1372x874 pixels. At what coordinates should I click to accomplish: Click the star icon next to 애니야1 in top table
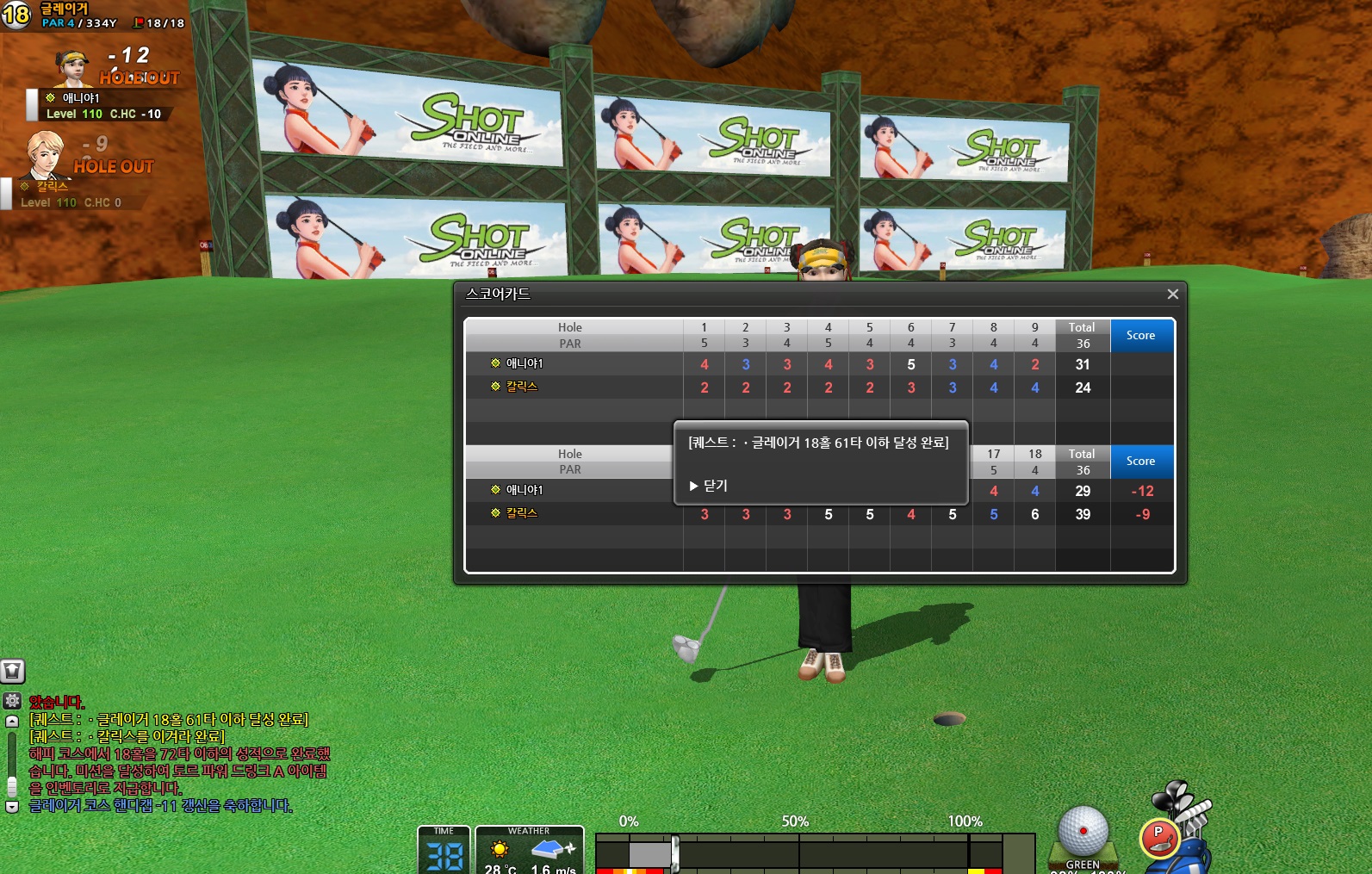495,363
